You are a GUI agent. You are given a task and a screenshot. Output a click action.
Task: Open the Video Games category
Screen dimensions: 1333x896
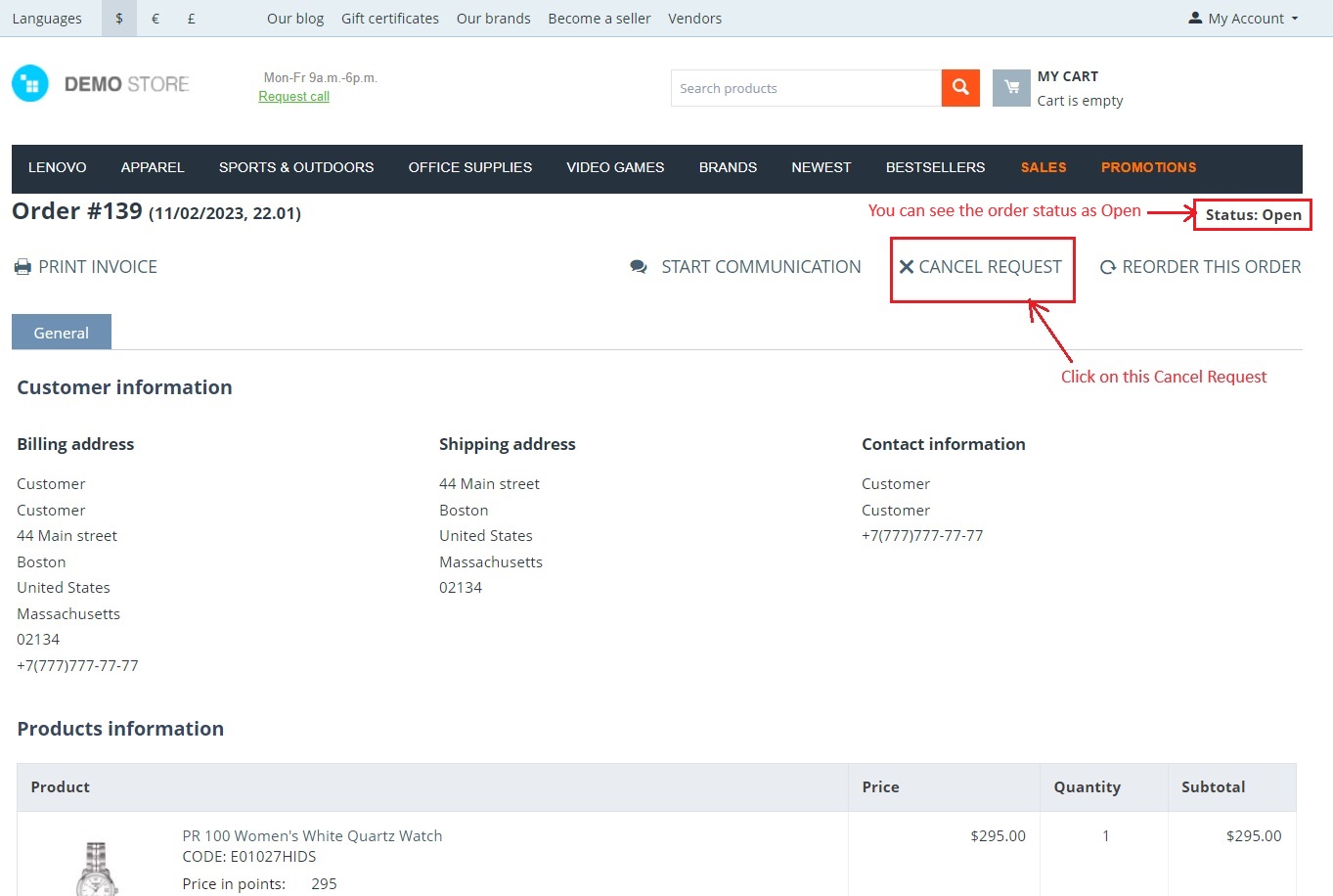615,167
